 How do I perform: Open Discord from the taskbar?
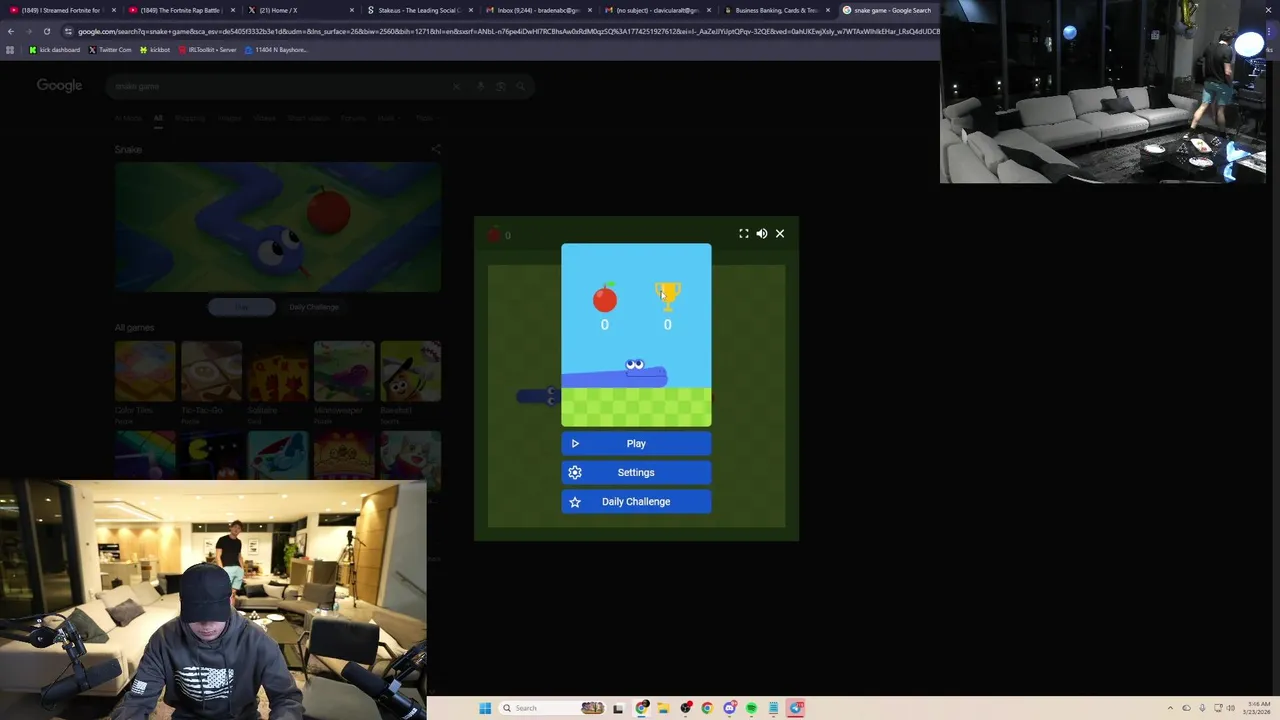[730, 708]
